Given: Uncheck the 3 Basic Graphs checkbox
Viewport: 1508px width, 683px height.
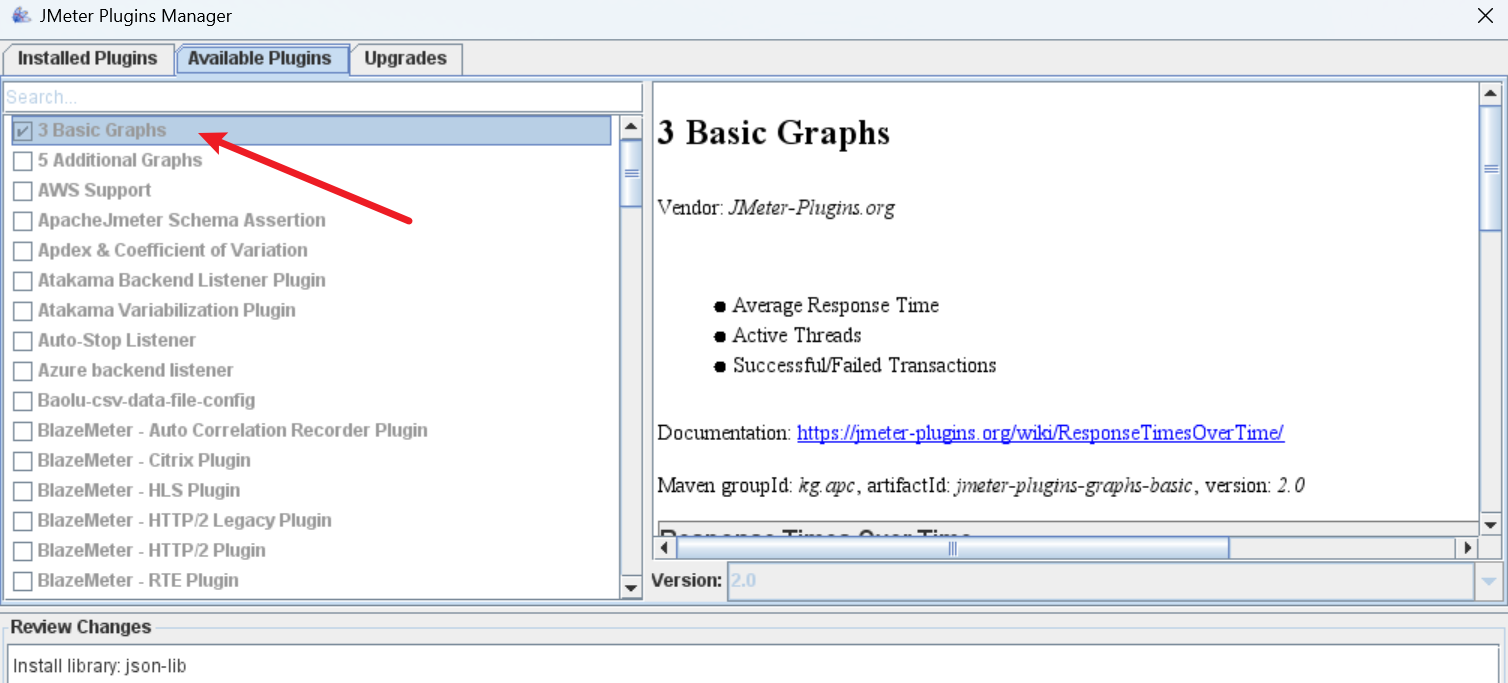Looking at the screenshot, I should click(23, 131).
